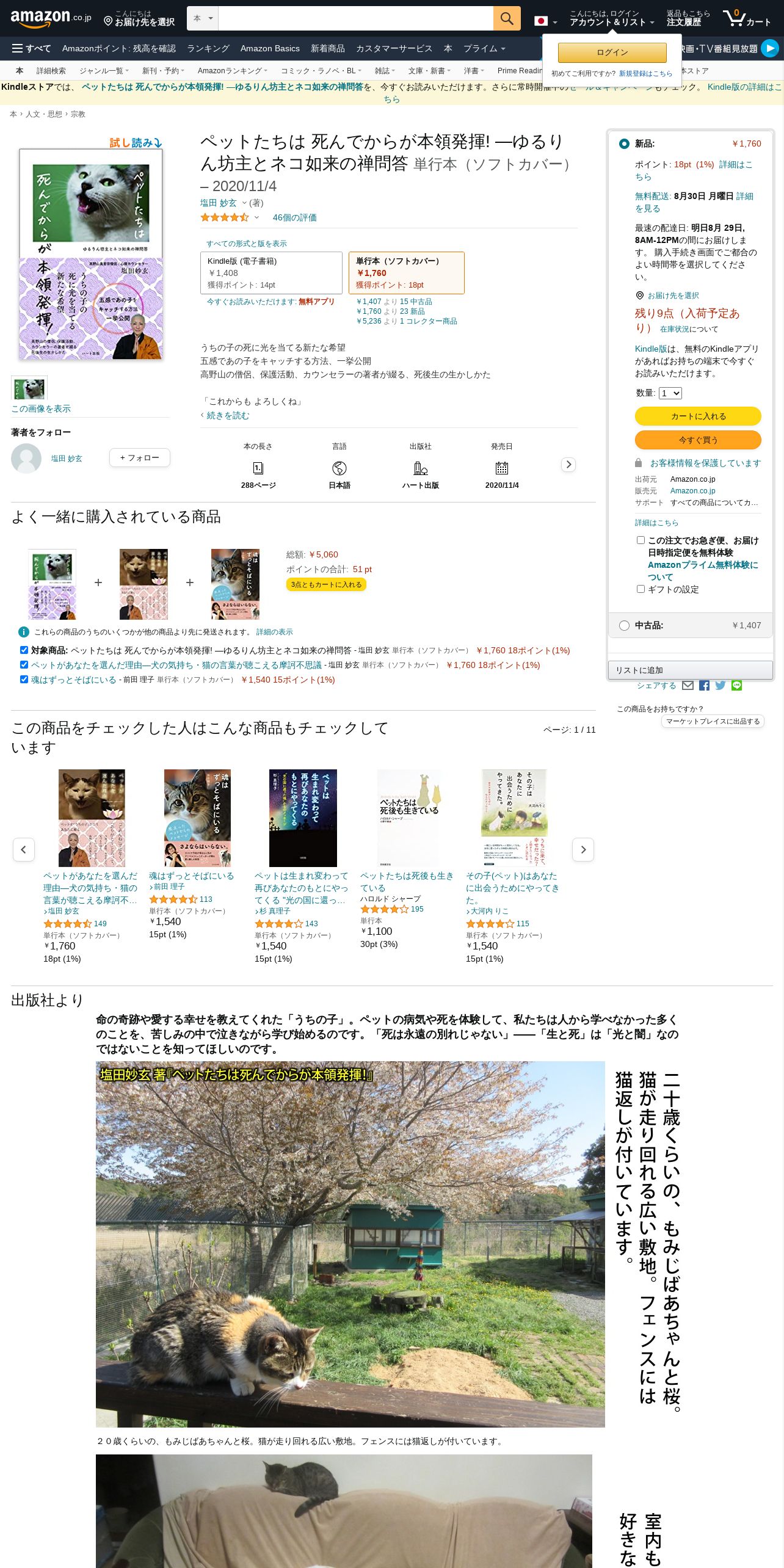Viewport: 784px width, 1568px height.
Task: Click the Japan flag language selector
Action: pos(545,21)
